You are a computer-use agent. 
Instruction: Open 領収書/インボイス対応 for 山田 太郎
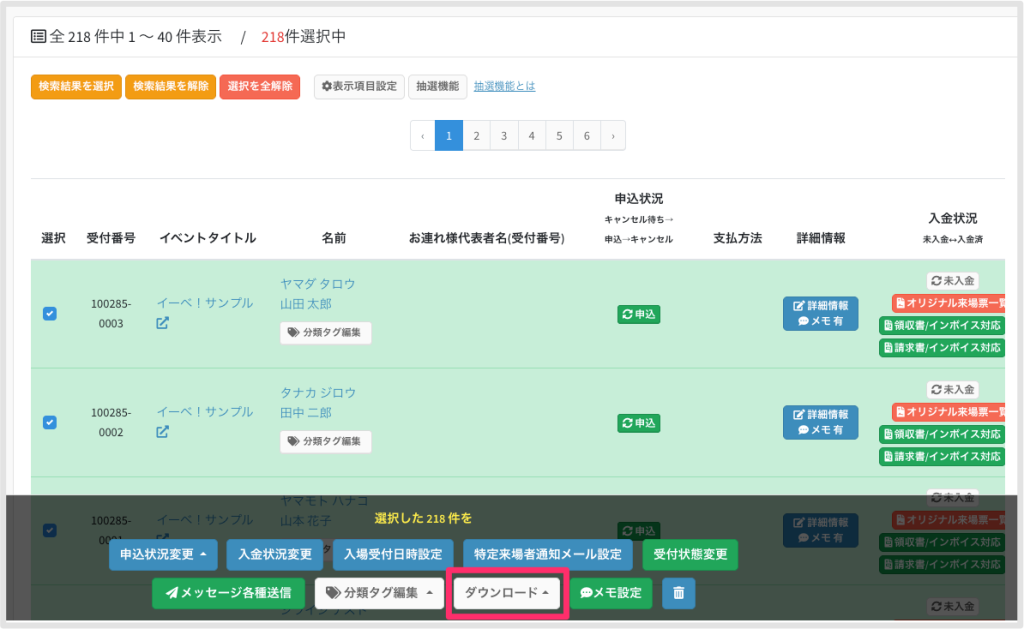pos(942,325)
